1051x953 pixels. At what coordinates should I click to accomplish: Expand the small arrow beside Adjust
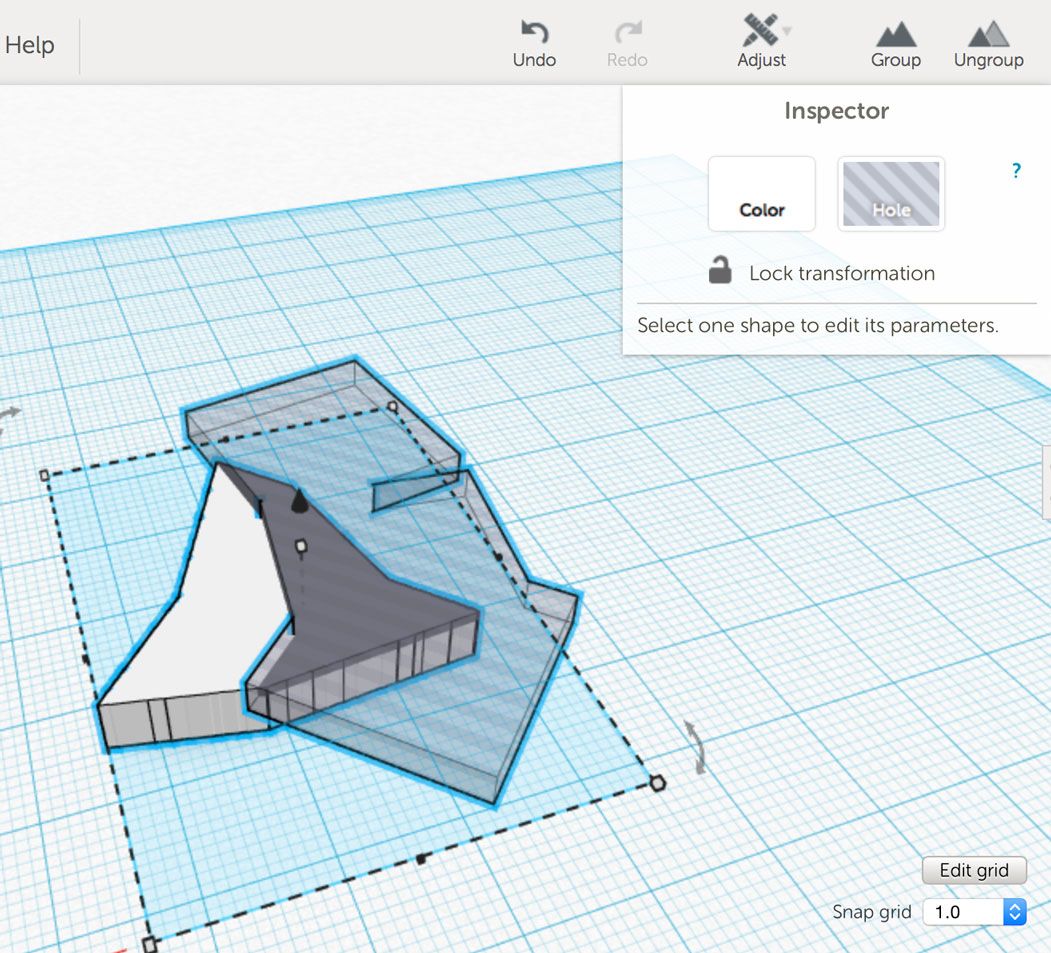tap(787, 31)
